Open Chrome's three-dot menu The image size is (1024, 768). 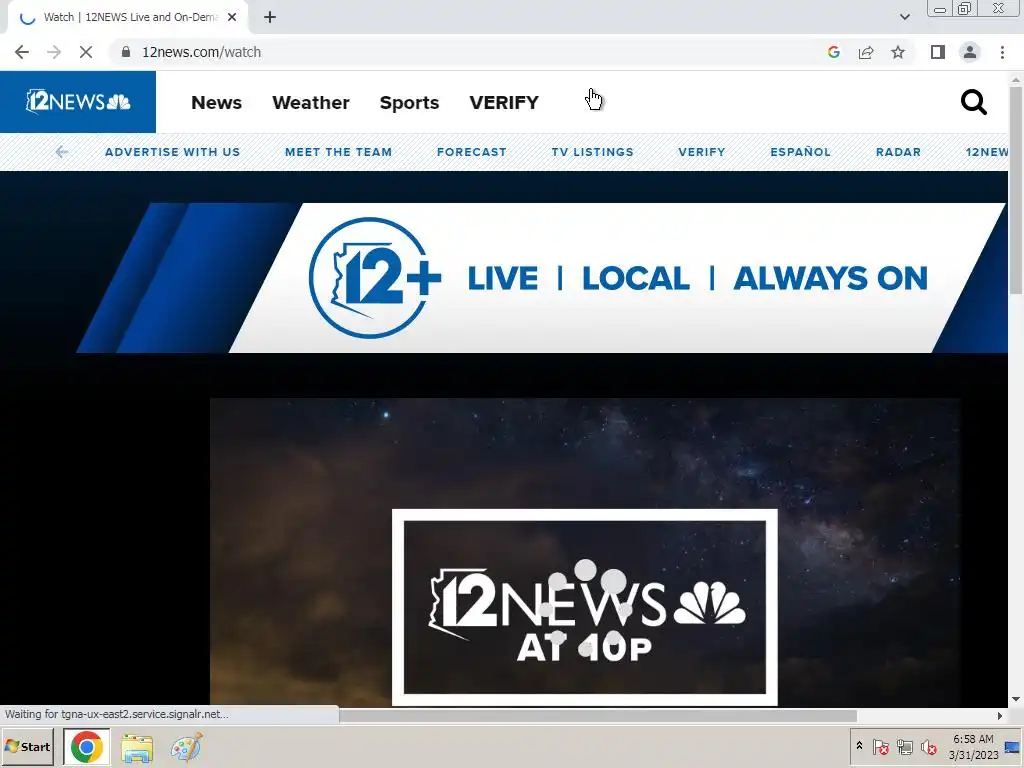1002,52
